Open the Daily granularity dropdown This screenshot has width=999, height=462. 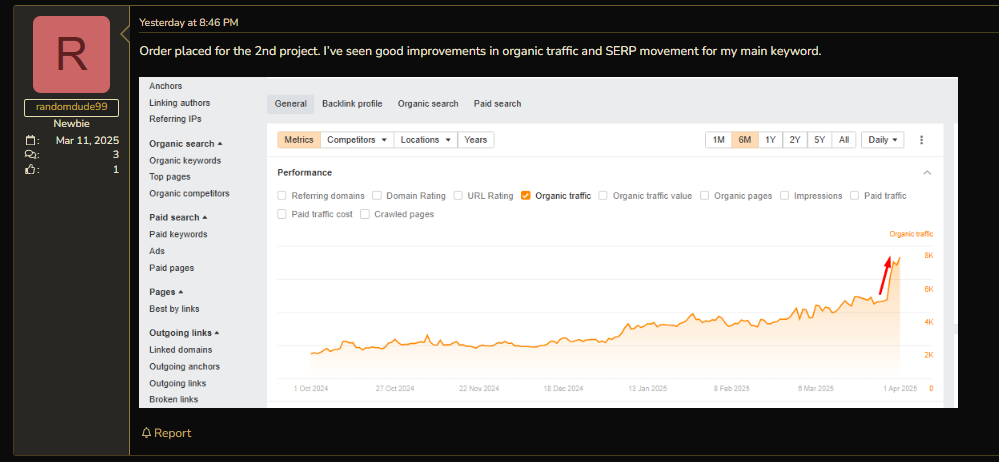[882, 140]
